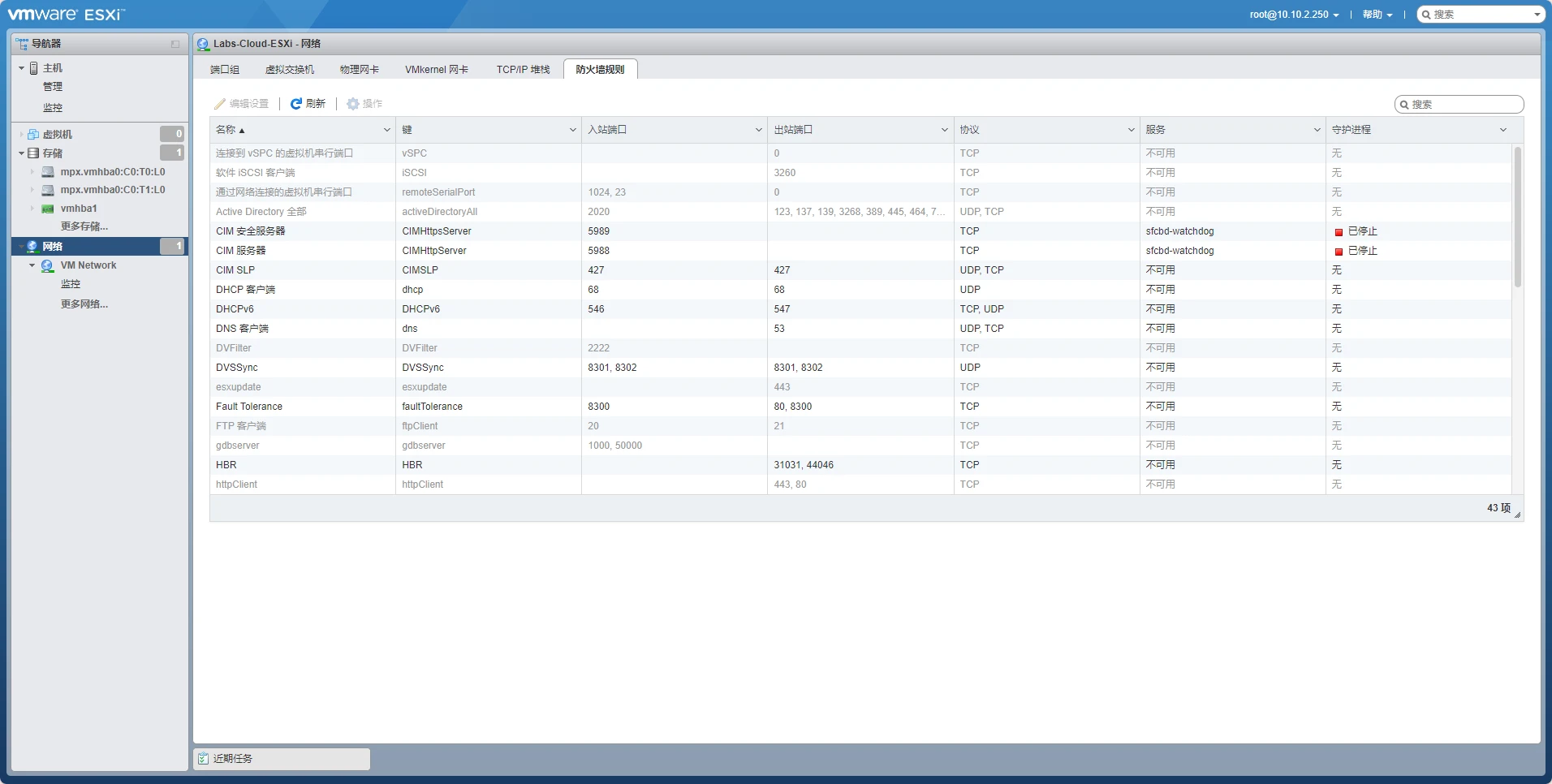This screenshot has width=1552, height=784.
Task: Open the root@10.10.2.250 user menu
Action: [1294, 15]
